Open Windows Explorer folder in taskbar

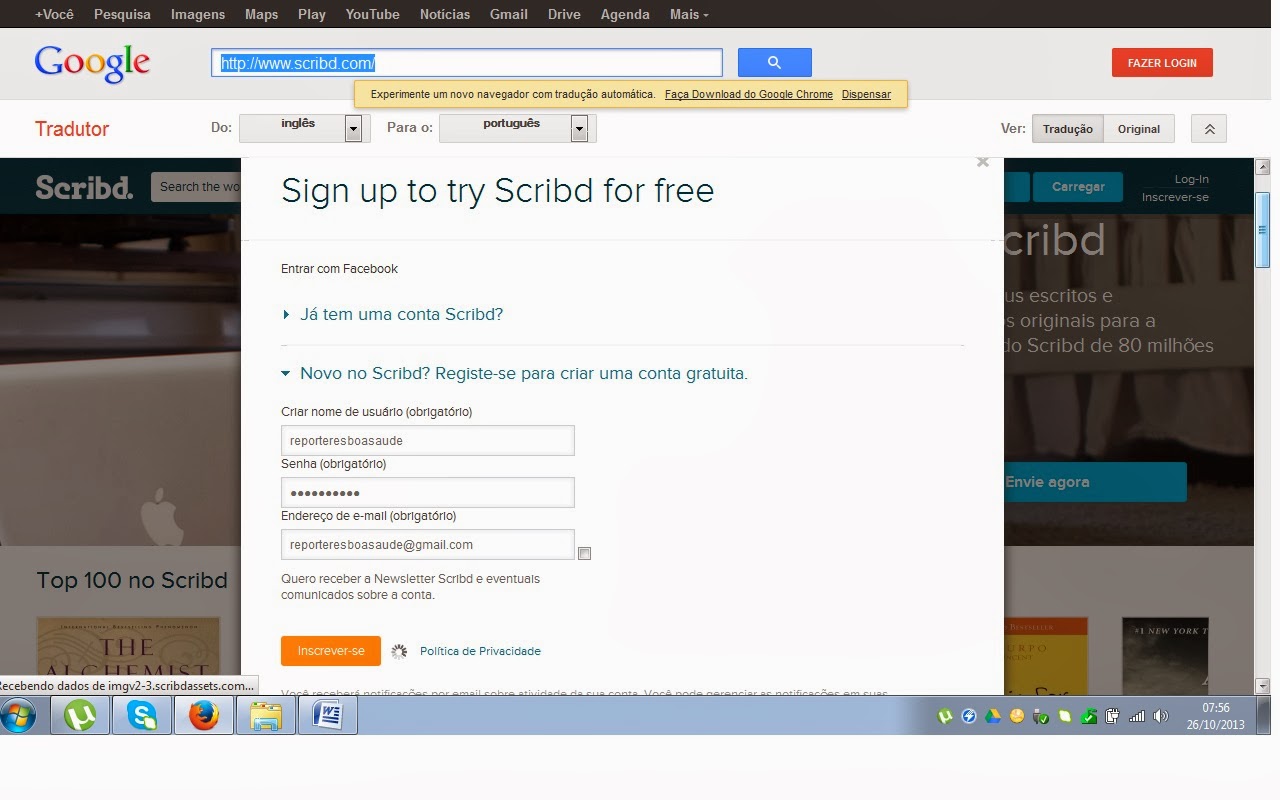pyautogui.click(x=266, y=716)
